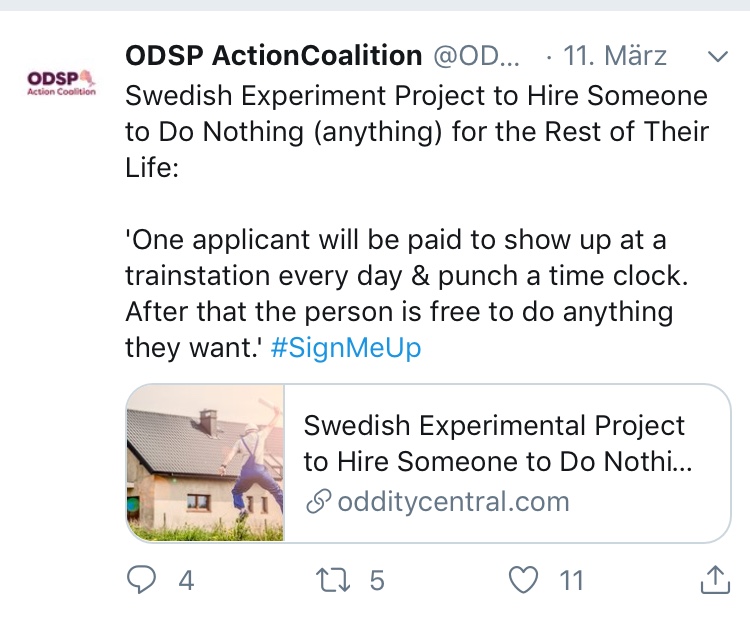Visit the odditycentral.com domain link
The image size is (750, 624).
pyautogui.click(x=452, y=501)
